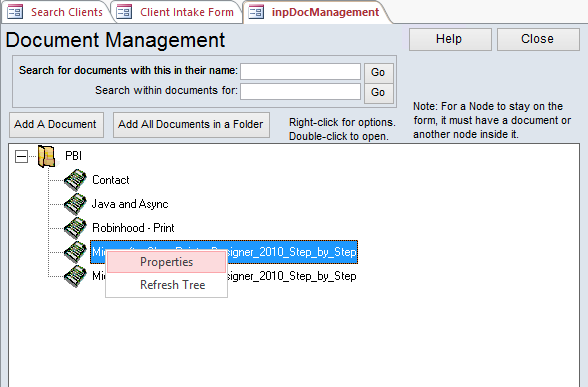Viewport: 588px width, 387px height.
Task: Click Go next to document name search
Action: (378, 72)
